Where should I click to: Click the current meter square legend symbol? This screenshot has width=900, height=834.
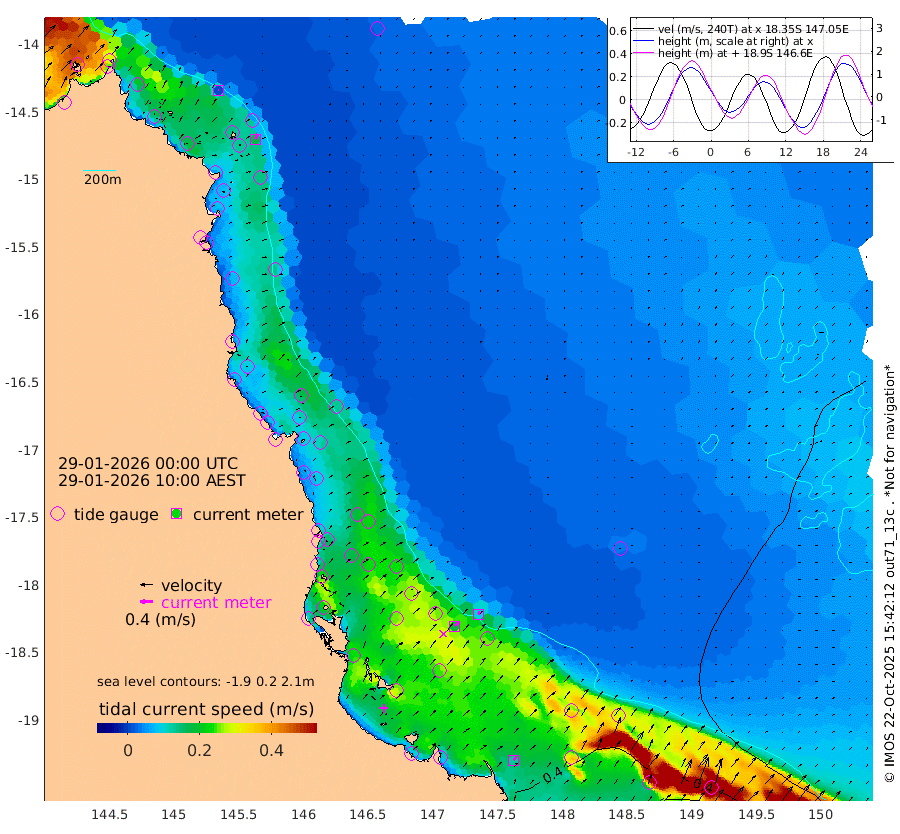177,514
